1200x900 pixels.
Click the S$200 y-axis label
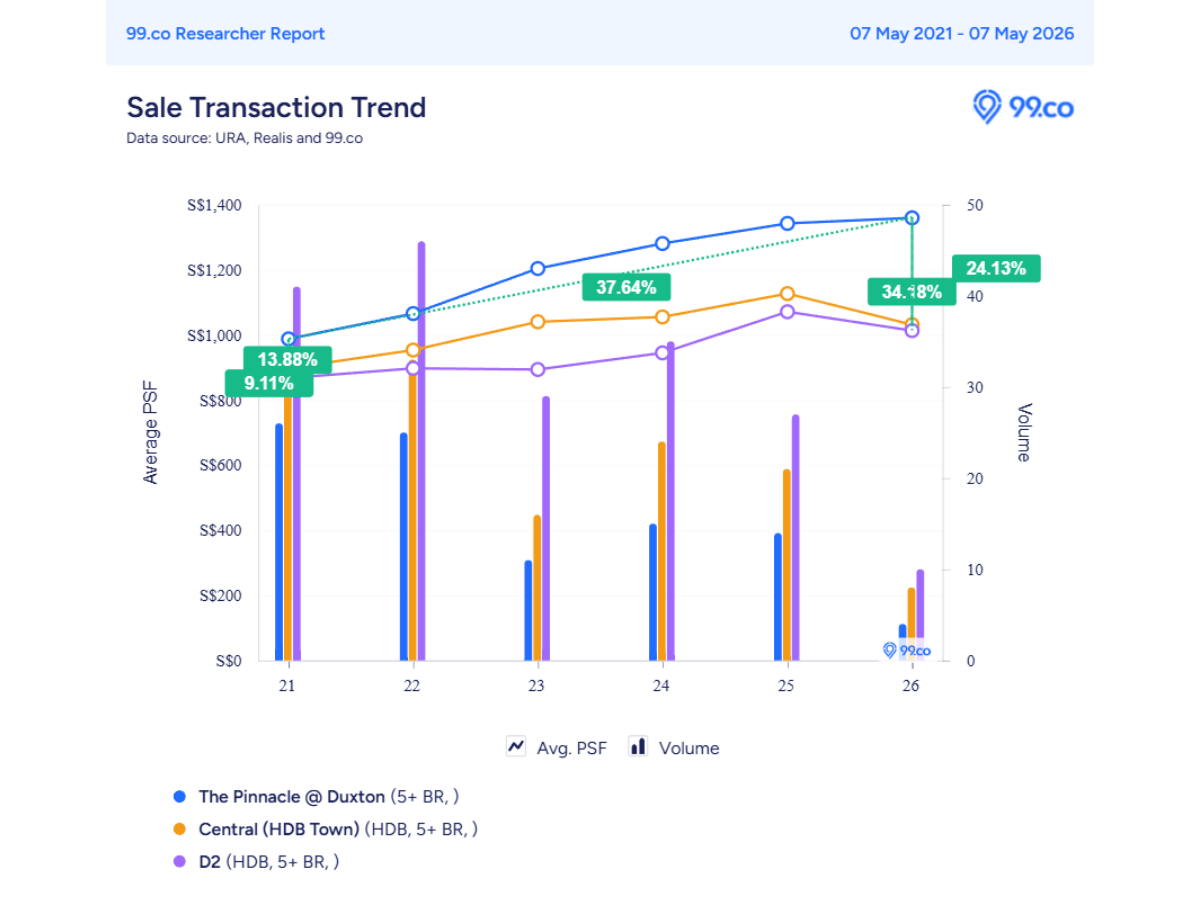[x=219, y=596]
